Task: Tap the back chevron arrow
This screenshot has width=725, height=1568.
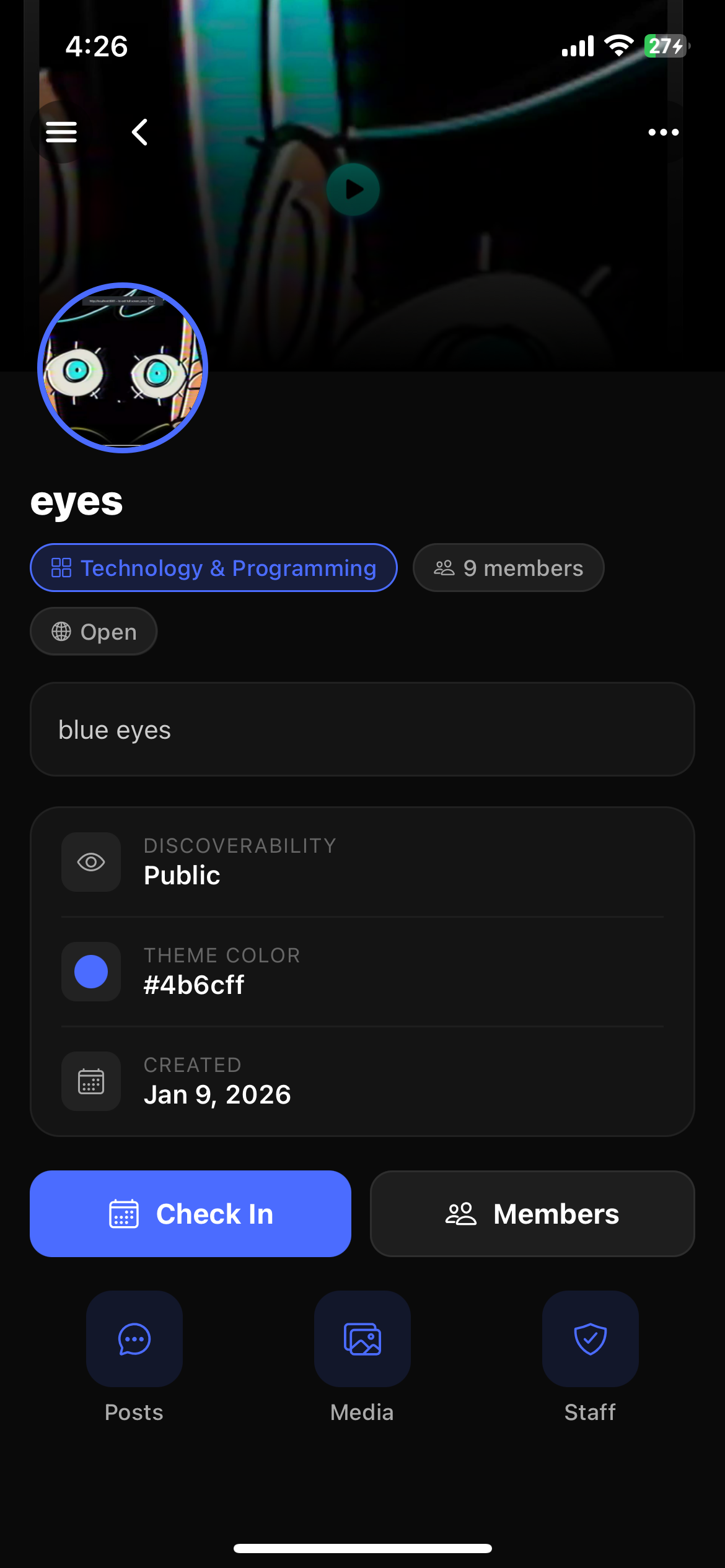Action: pos(140,132)
